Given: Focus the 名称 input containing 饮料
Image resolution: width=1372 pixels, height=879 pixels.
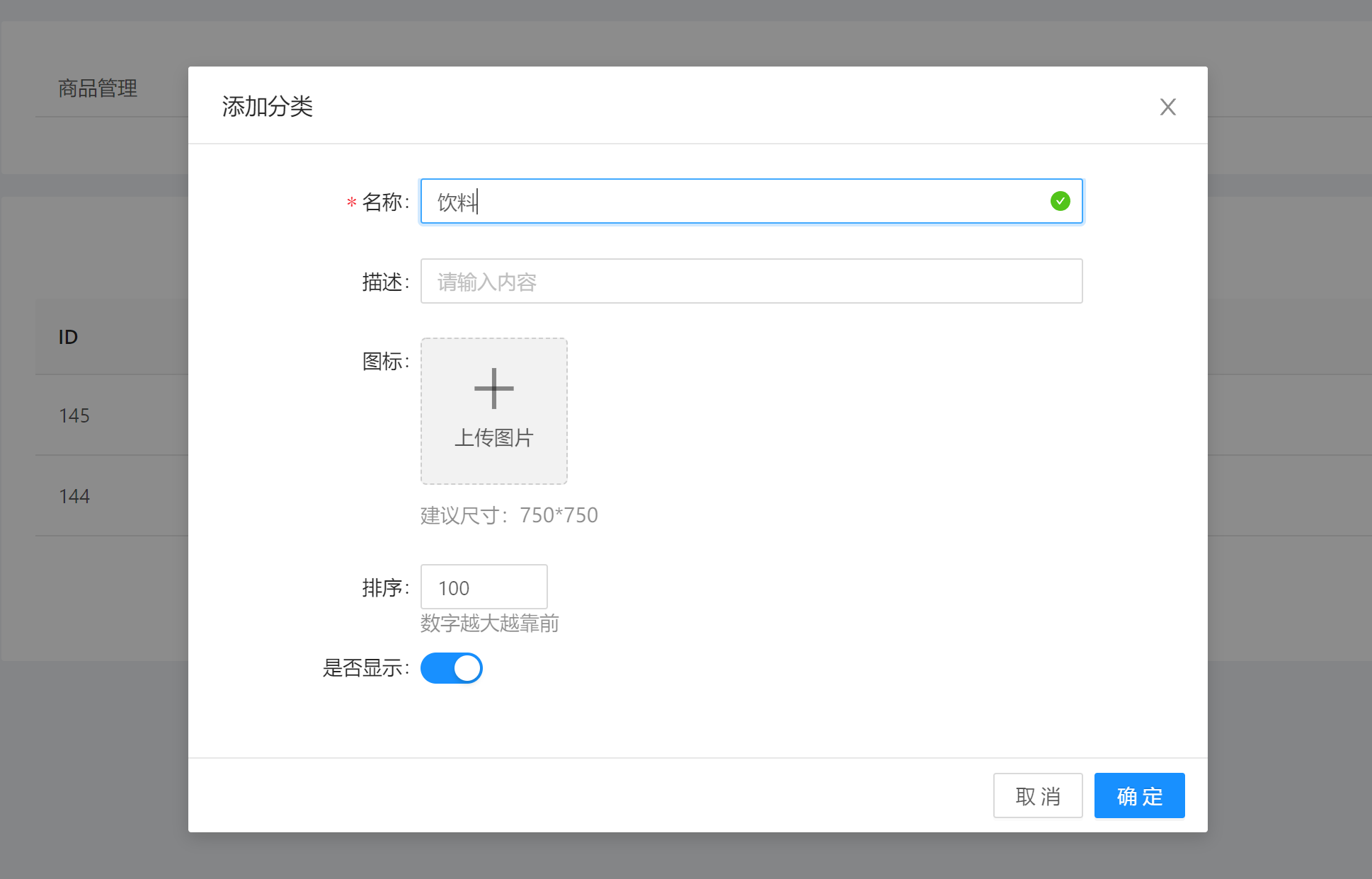Looking at the screenshot, I should point(736,202).
